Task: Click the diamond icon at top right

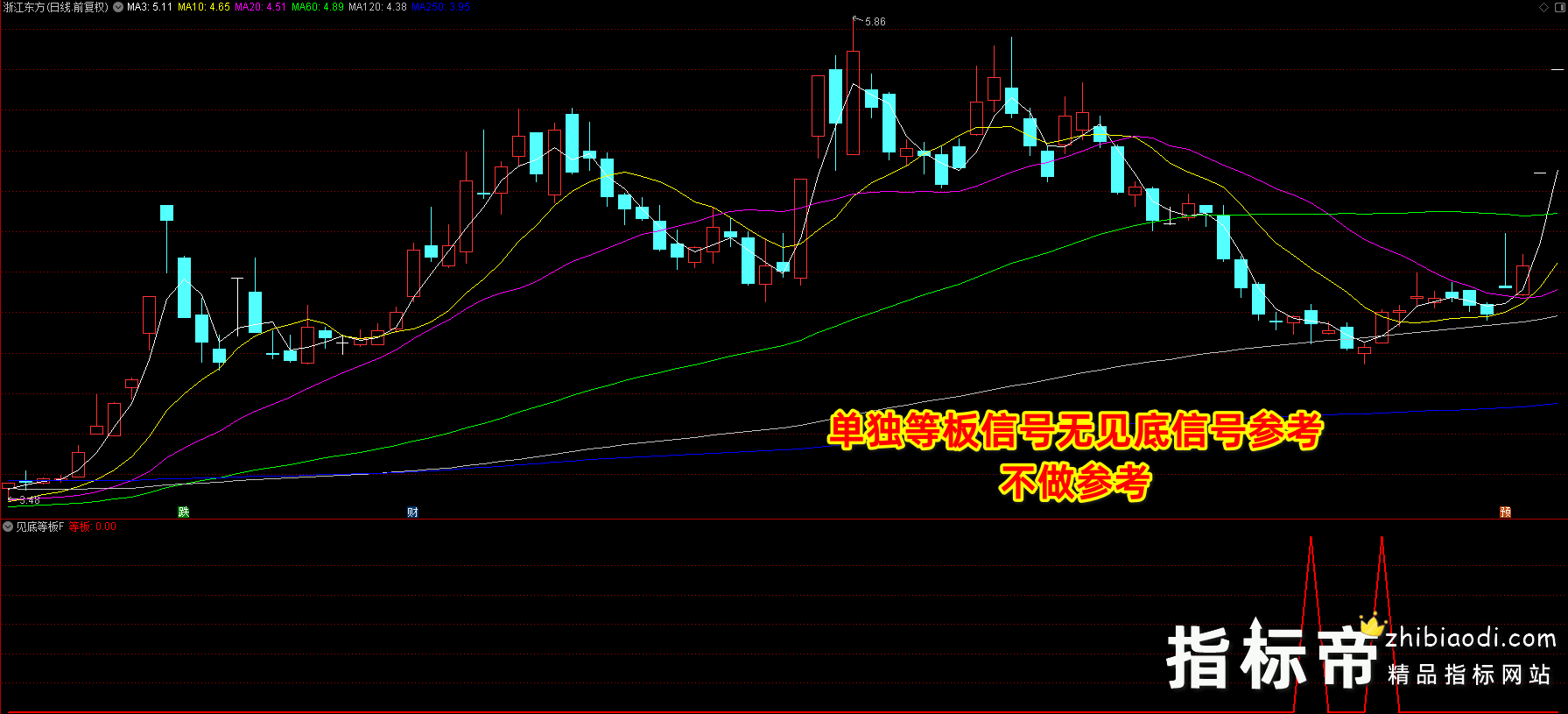Action: coord(1543,7)
